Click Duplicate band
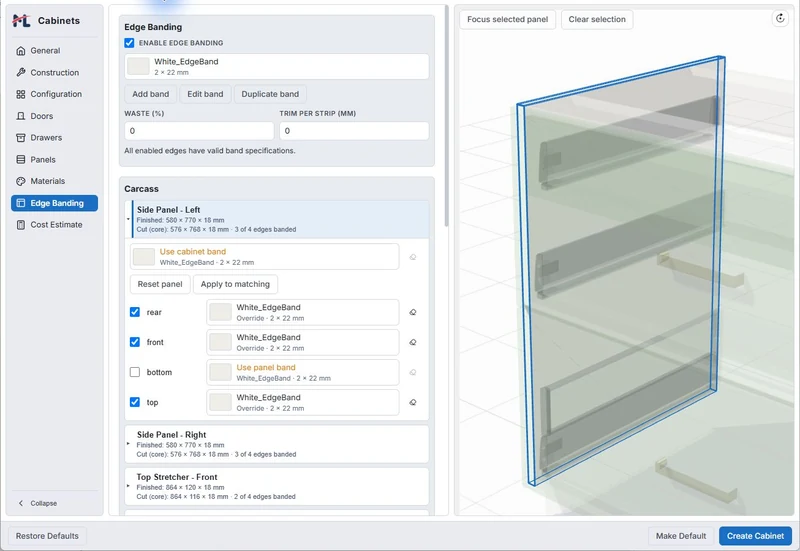The height and width of the screenshot is (551, 800). (270, 94)
